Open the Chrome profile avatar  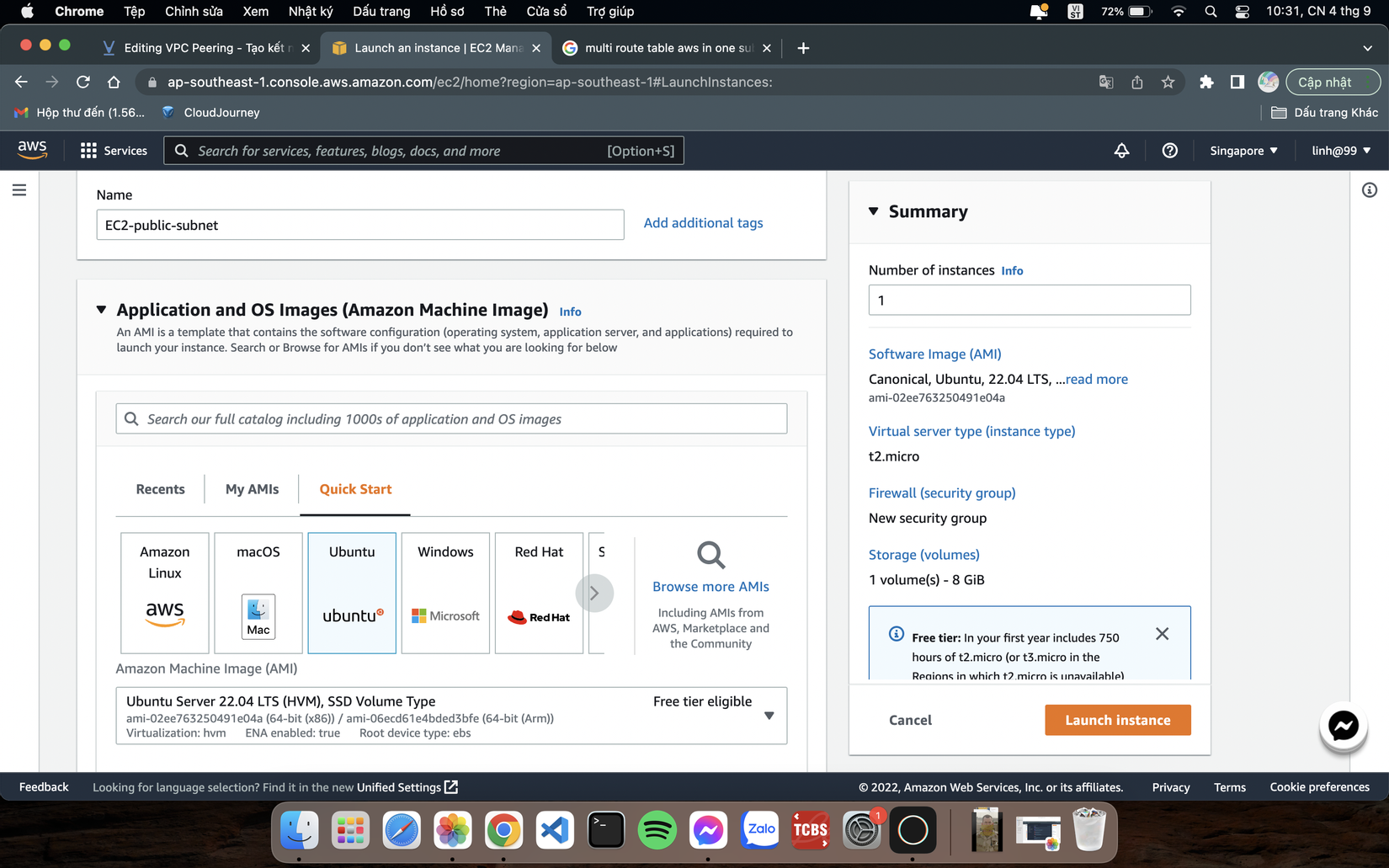pyautogui.click(x=1268, y=82)
